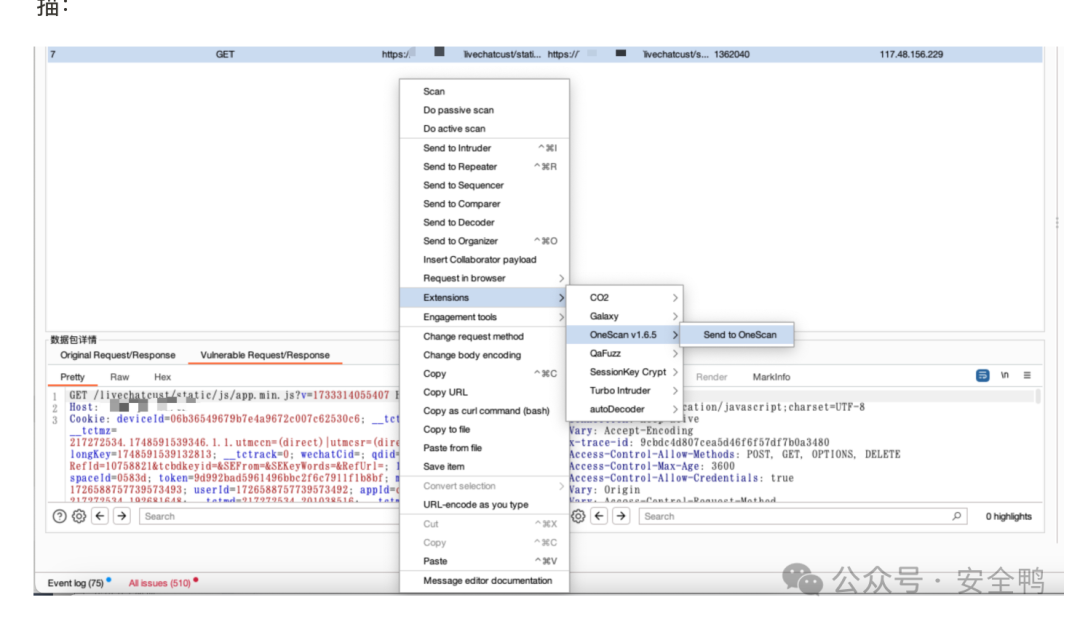The image size is (1080, 624).
Task: Select table row 7 GET request
Action: tap(544, 54)
